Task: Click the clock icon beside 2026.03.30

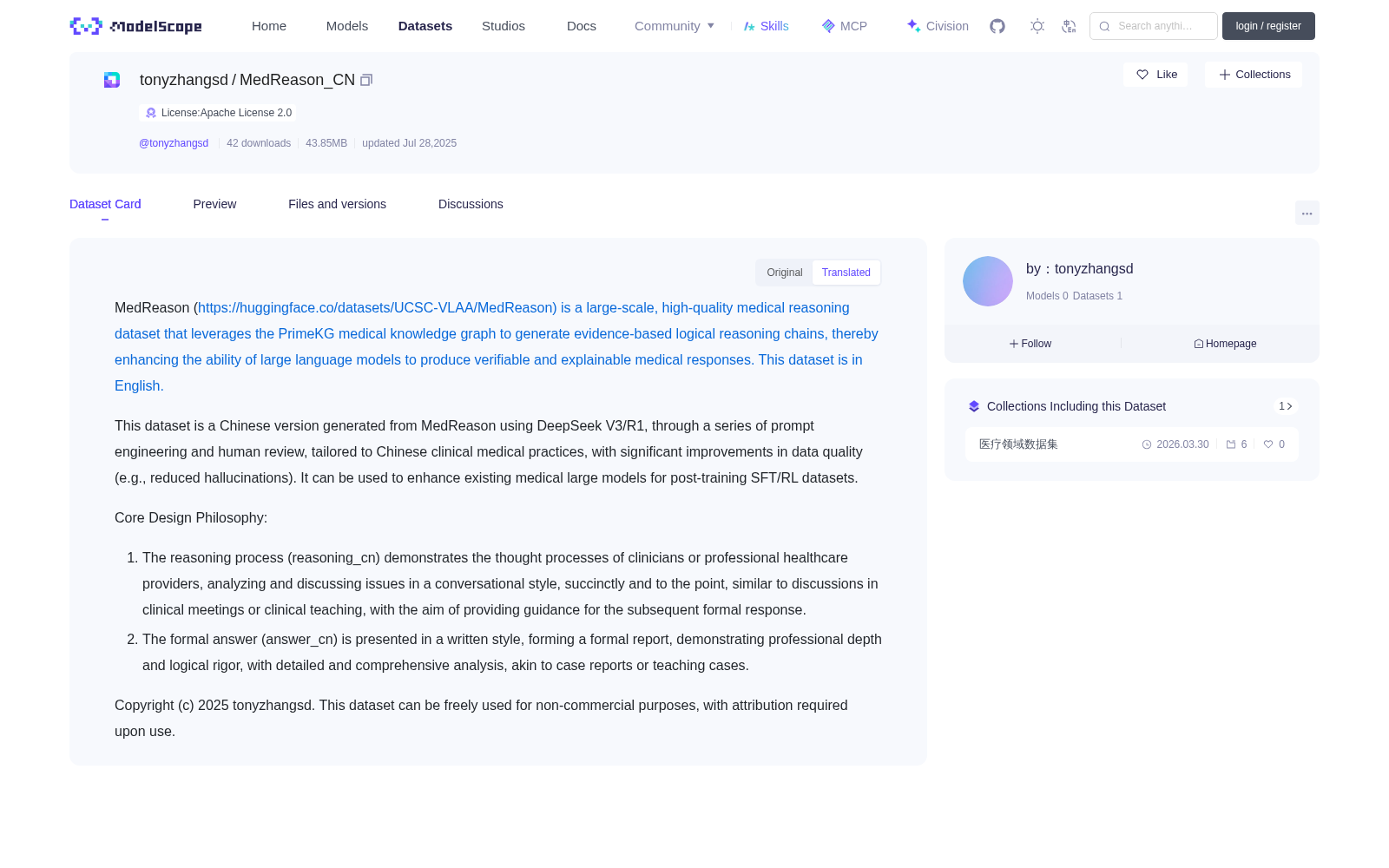Action: (x=1147, y=444)
